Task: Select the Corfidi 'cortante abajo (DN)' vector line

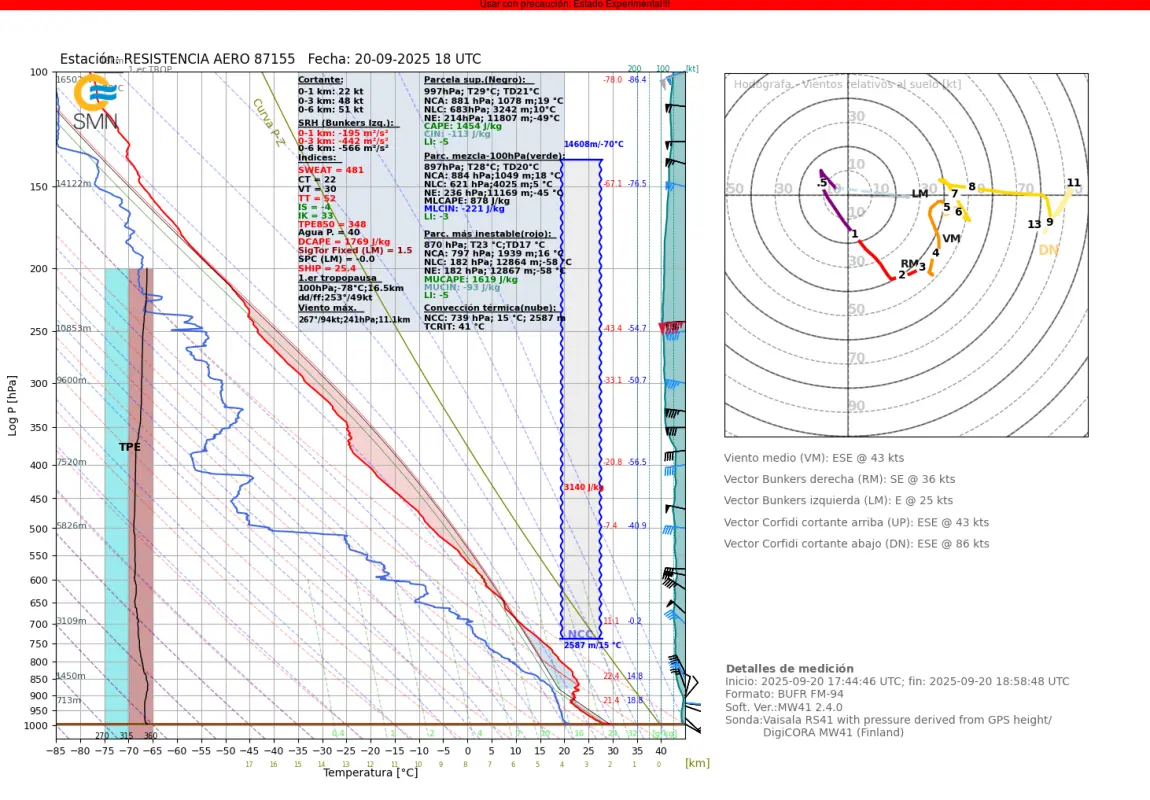Action: click(857, 544)
